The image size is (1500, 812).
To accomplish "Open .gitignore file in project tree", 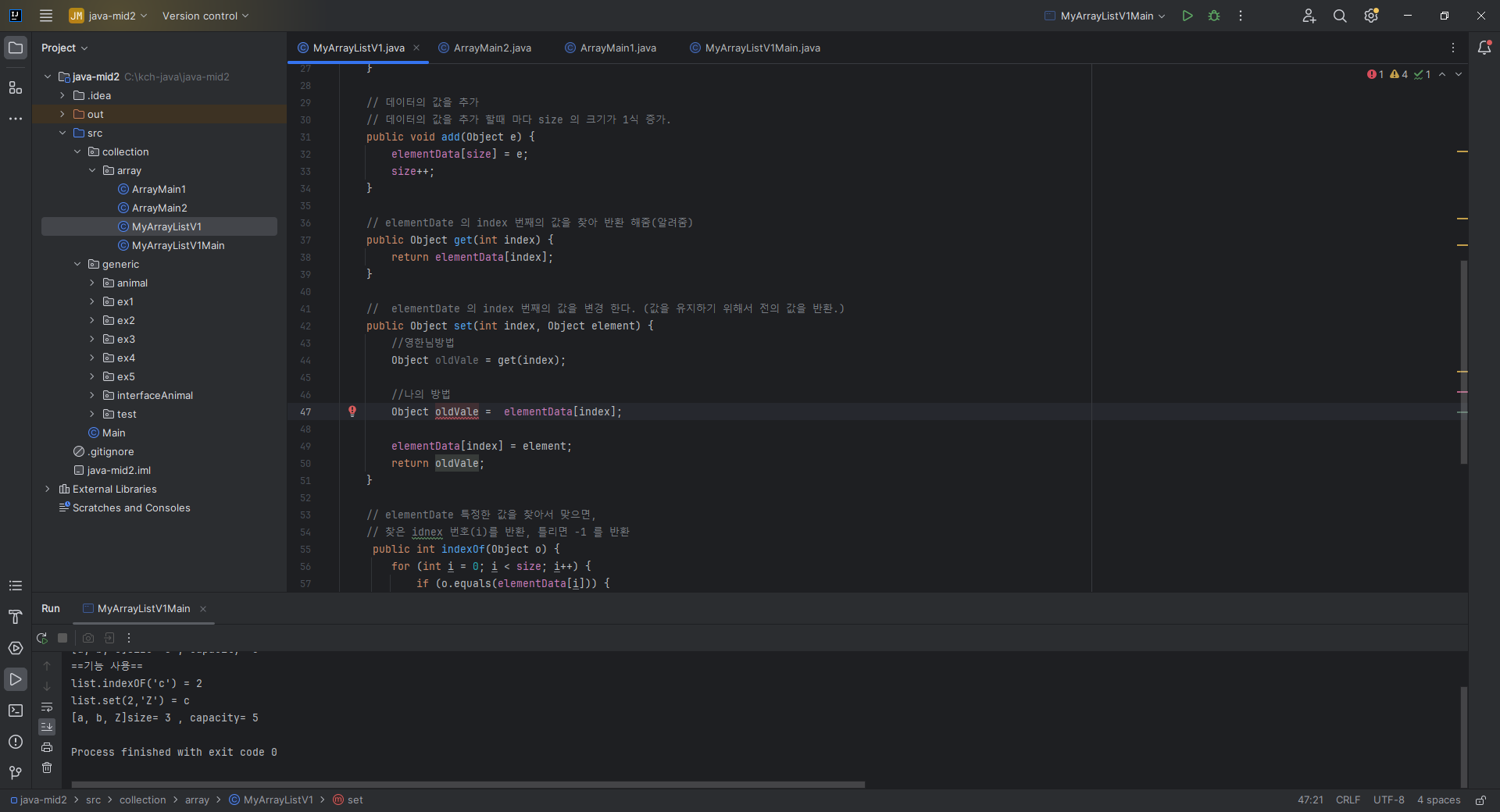I will (110, 451).
